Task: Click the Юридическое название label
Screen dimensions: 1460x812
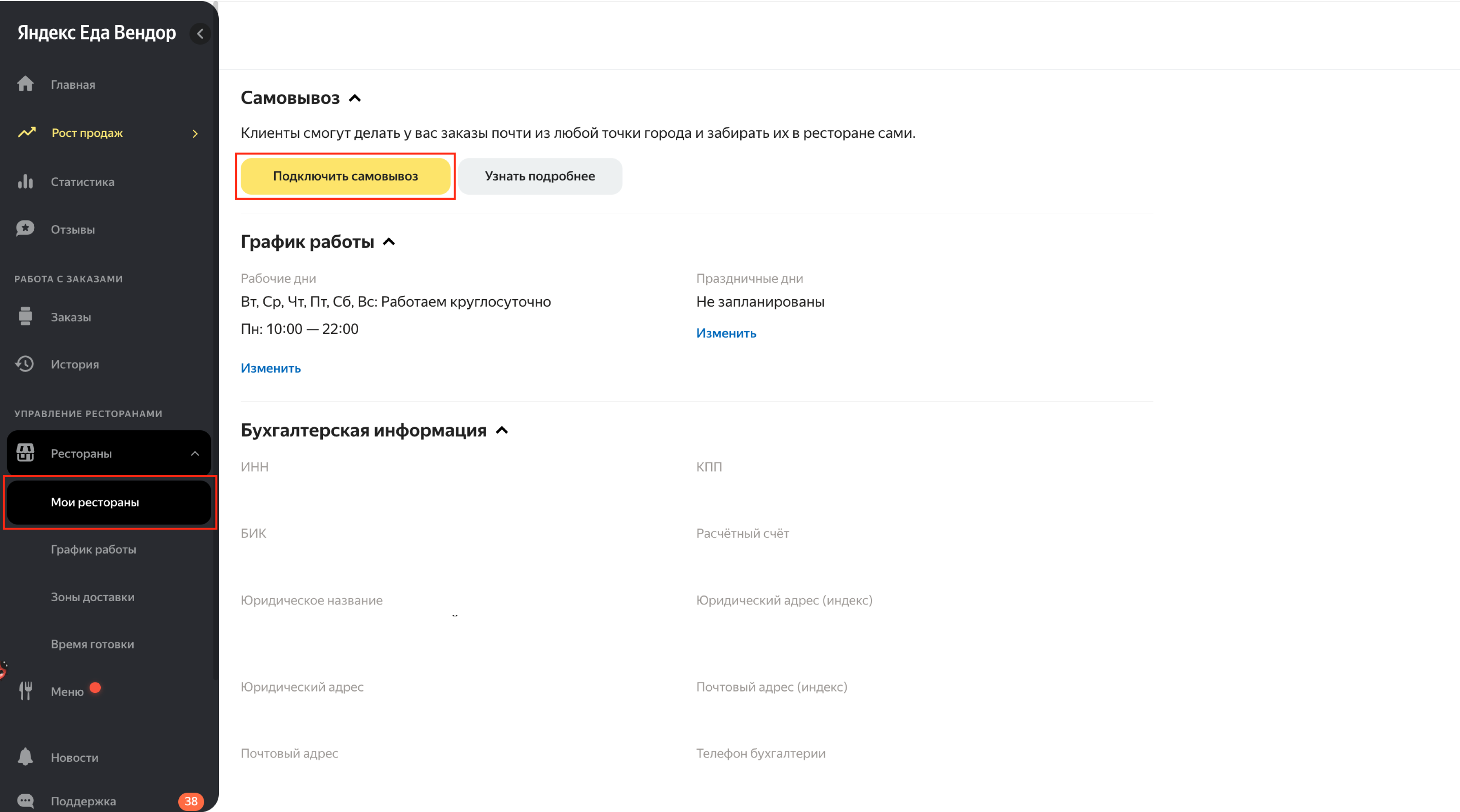Action: pos(312,600)
